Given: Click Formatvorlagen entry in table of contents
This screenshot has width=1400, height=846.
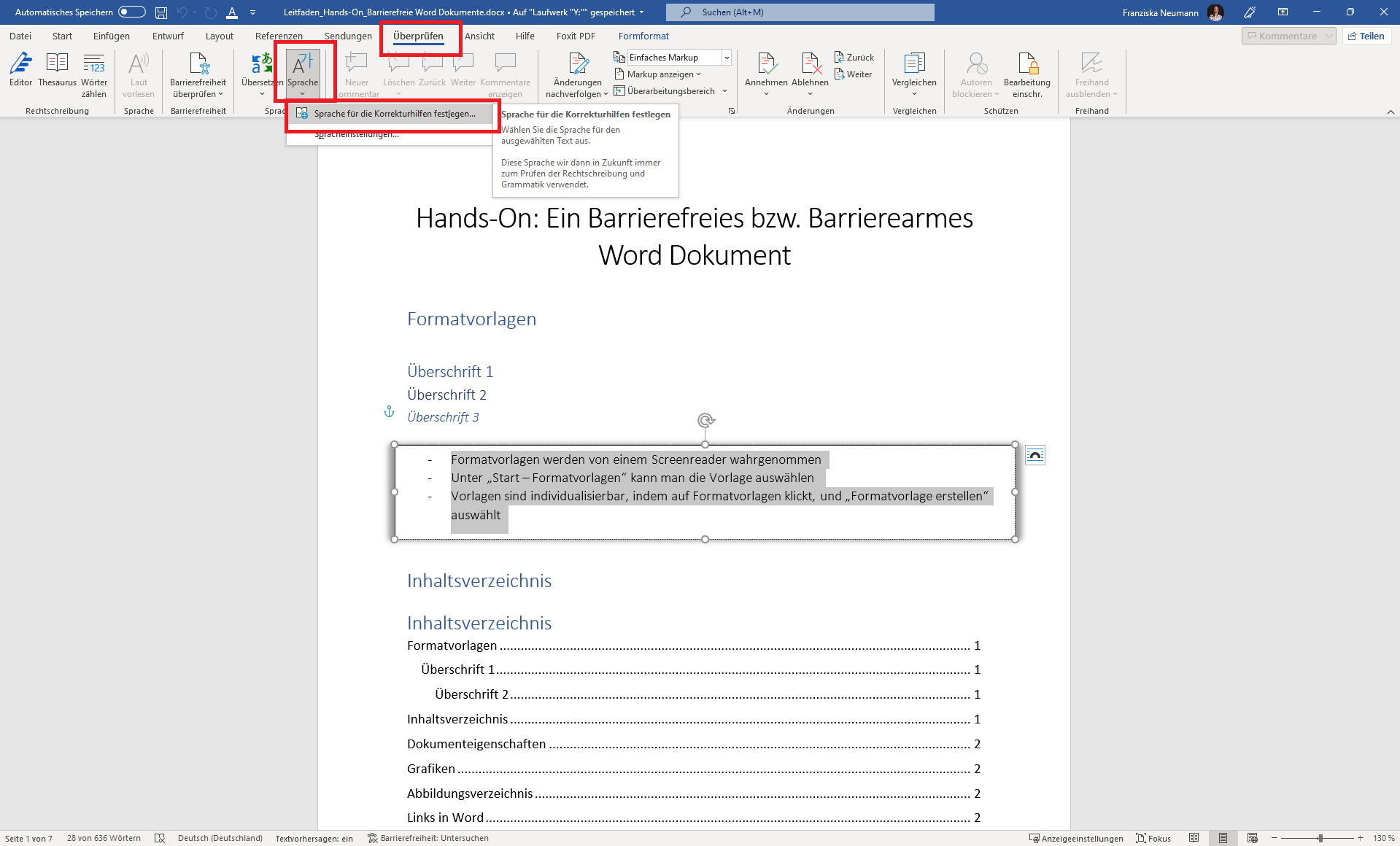Looking at the screenshot, I should point(693,645).
